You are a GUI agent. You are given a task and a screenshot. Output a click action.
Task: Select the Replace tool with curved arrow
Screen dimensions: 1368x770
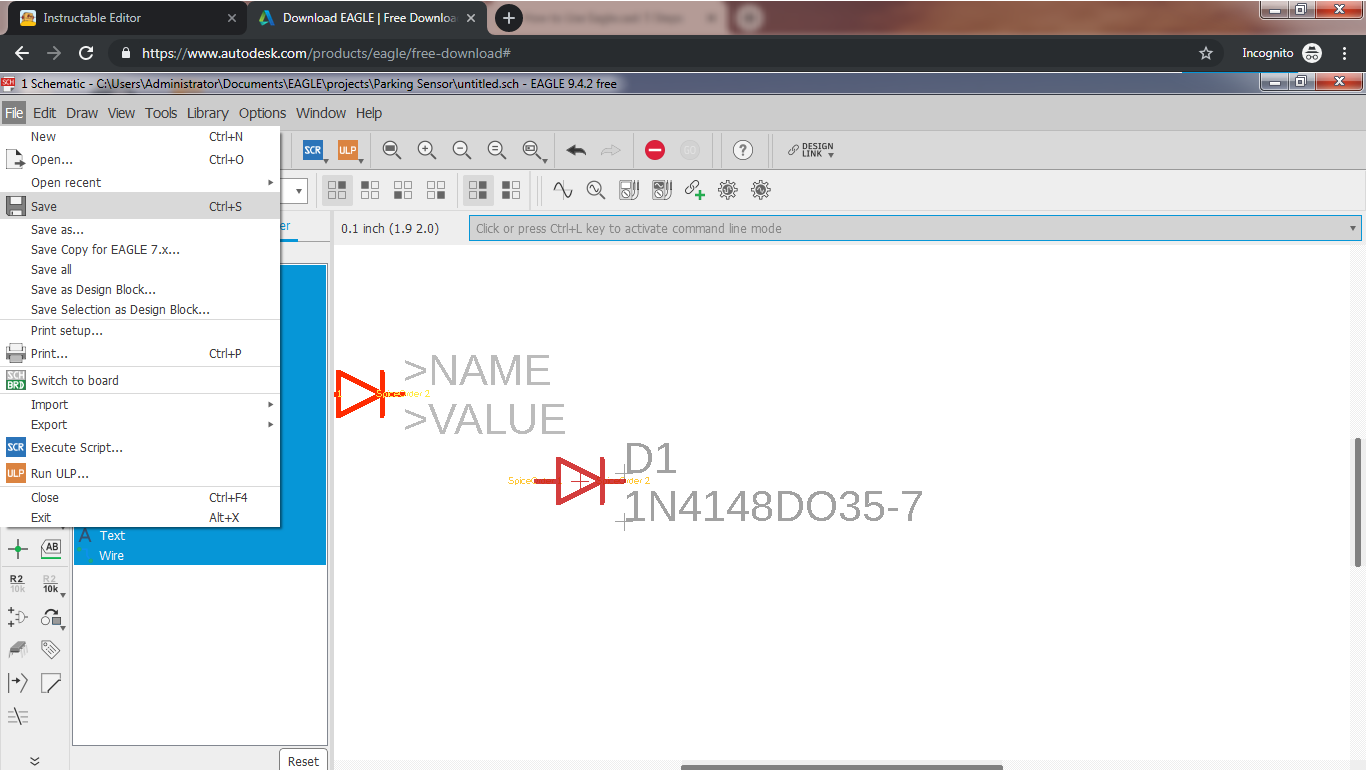click(51, 618)
